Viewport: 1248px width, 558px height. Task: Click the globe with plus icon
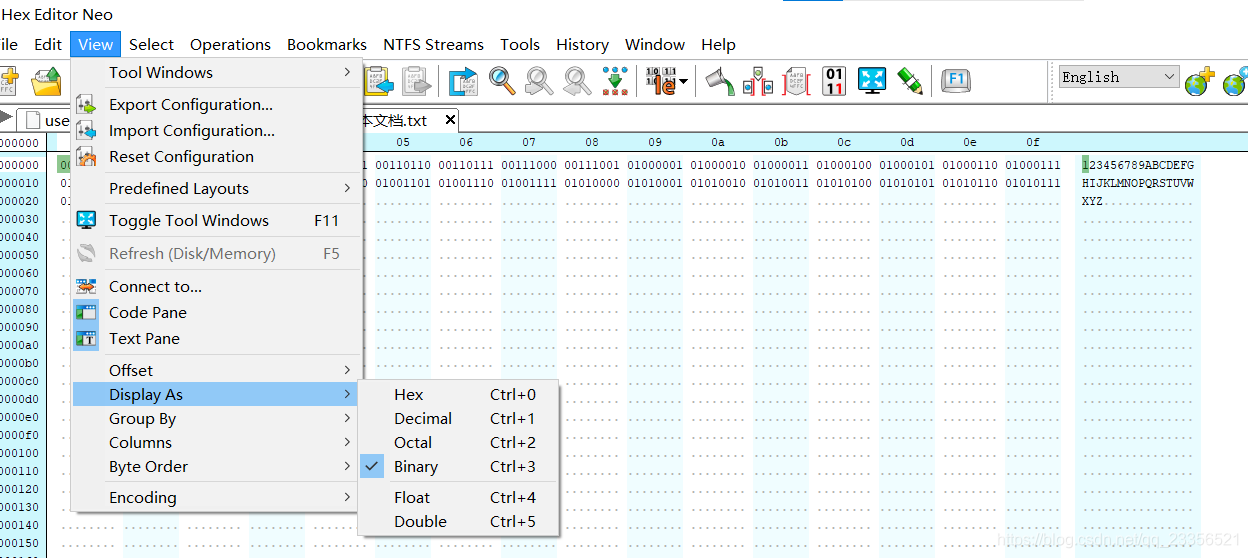point(1199,80)
